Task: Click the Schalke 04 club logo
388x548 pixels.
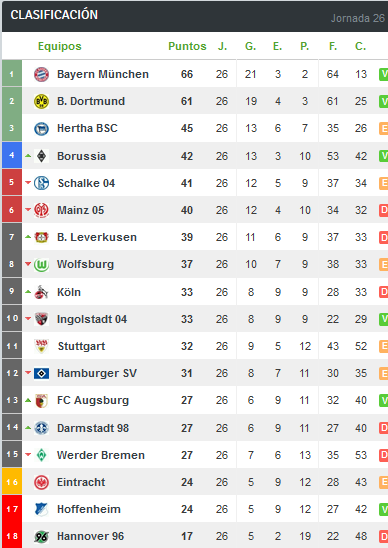Action: (41, 183)
